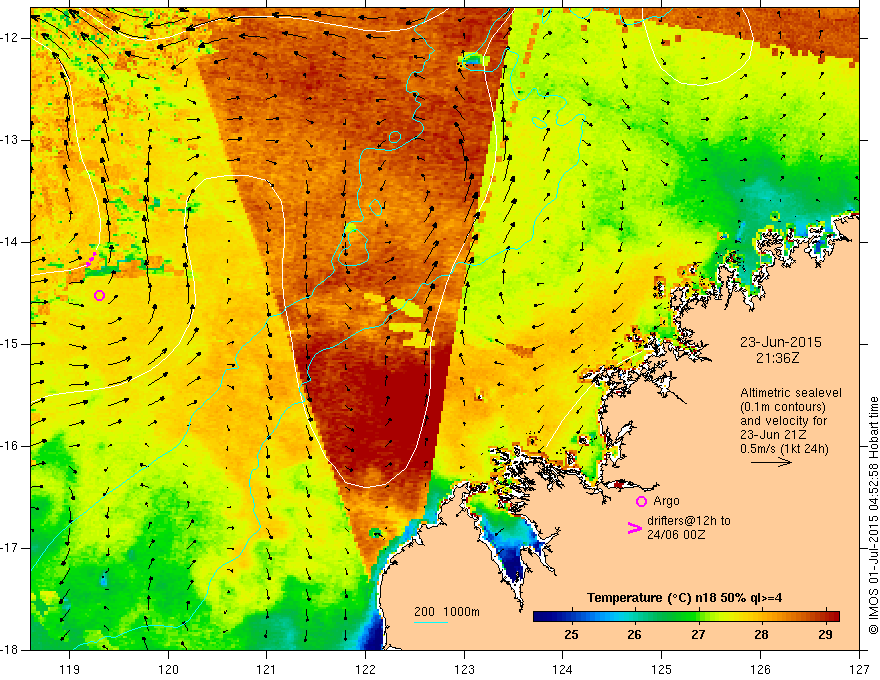The width and height of the screenshot is (880, 680).
Task: Click the '121' longitude axis label
Action: (x=267, y=669)
